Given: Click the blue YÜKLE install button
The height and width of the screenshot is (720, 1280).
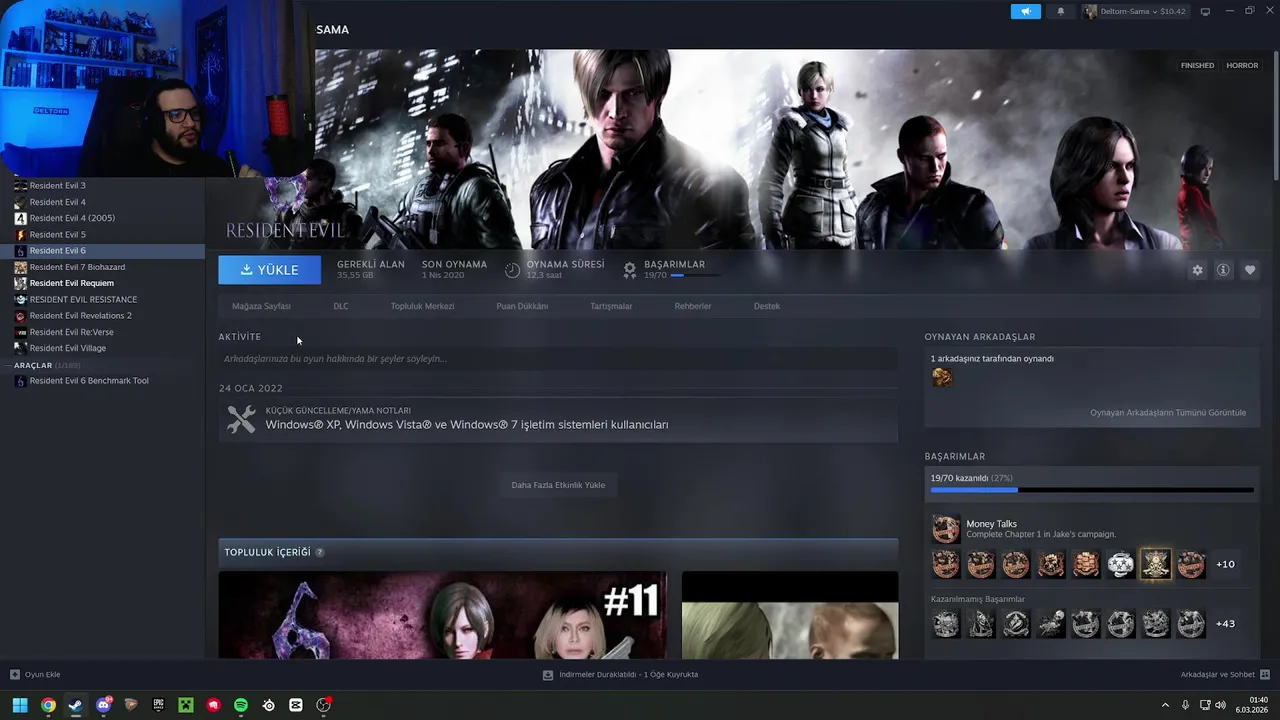Looking at the screenshot, I should coord(270,270).
